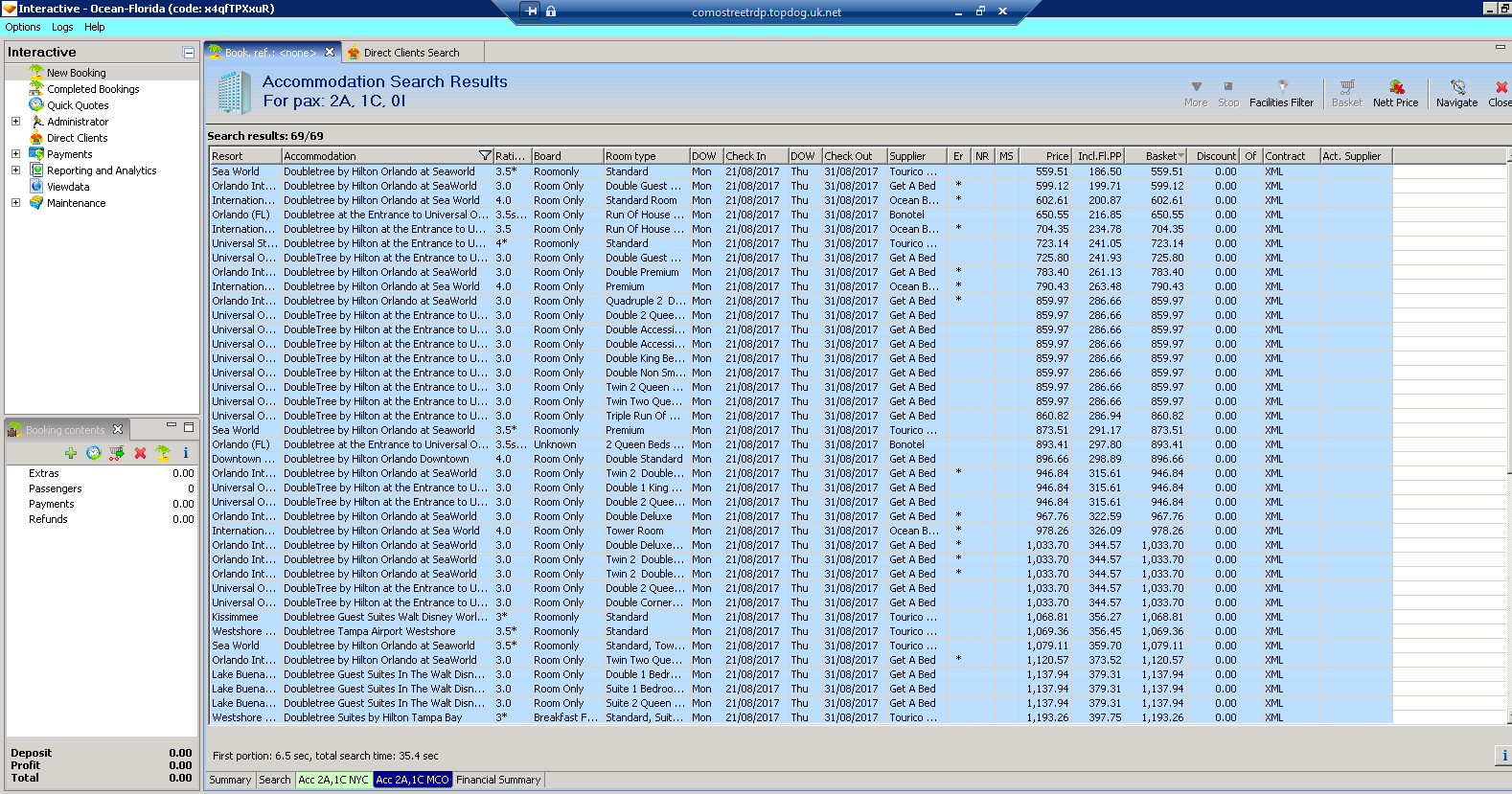This screenshot has height=794, width=1512.
Task: Expand the Payments tree node
Action: 15,153
